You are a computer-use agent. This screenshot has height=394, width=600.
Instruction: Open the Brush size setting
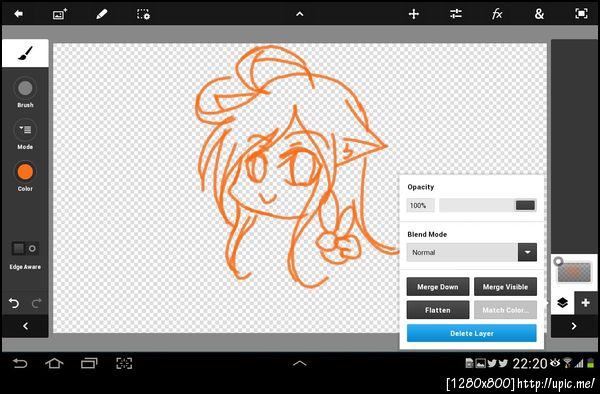(25, 92)
